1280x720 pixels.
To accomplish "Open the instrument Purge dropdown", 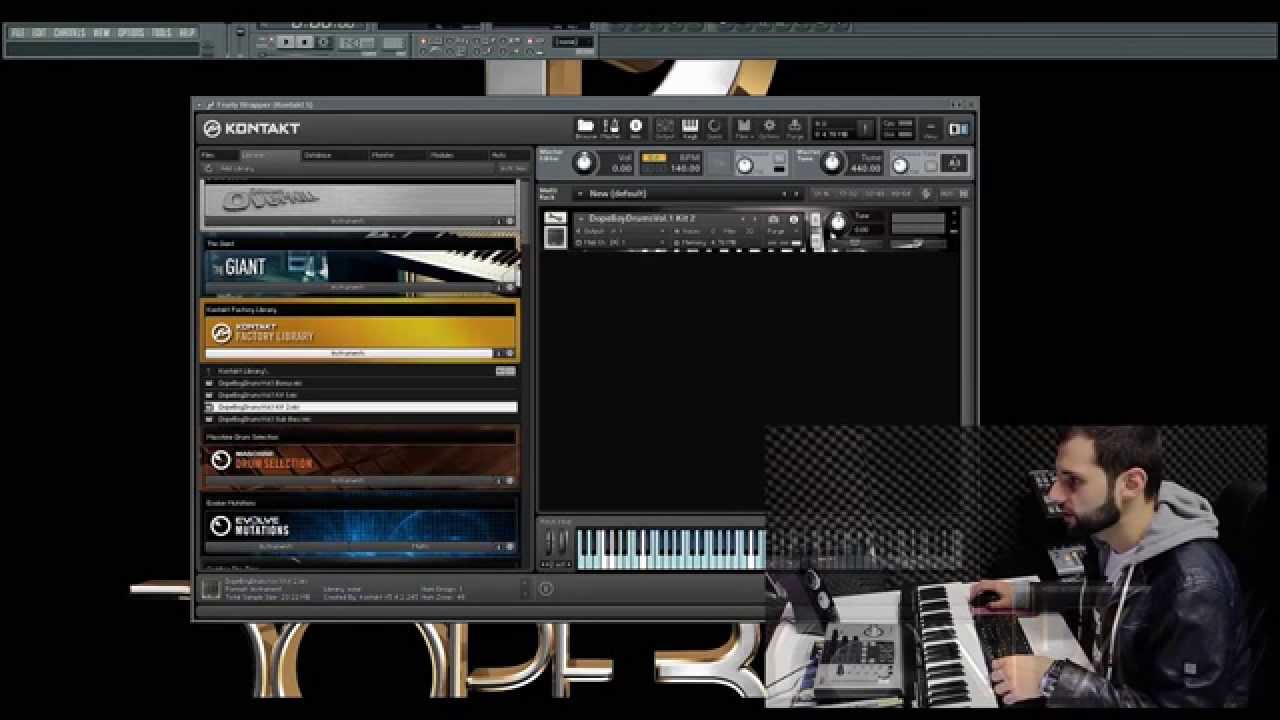I will [782, 231].
